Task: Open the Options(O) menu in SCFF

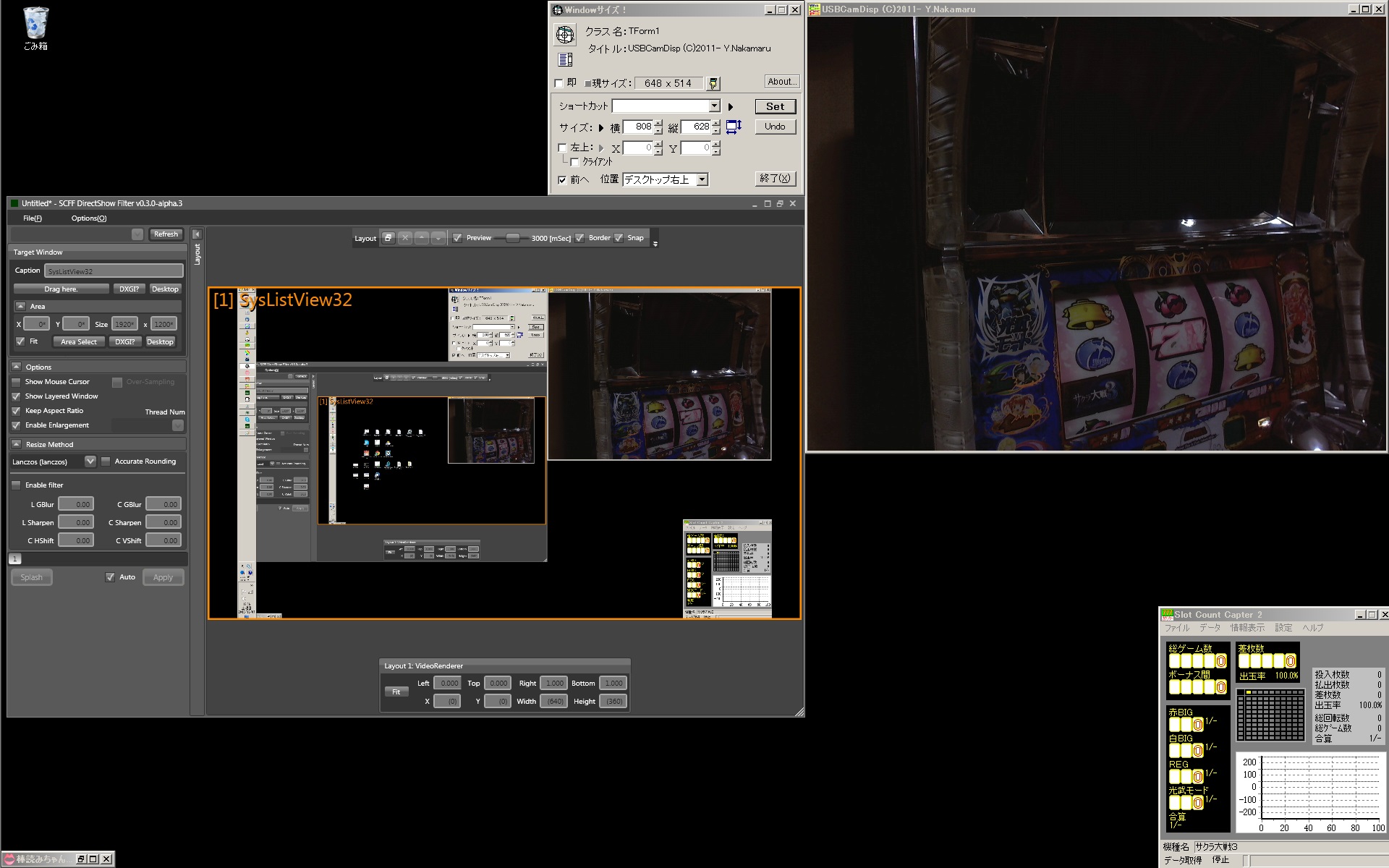Action: 89,218
